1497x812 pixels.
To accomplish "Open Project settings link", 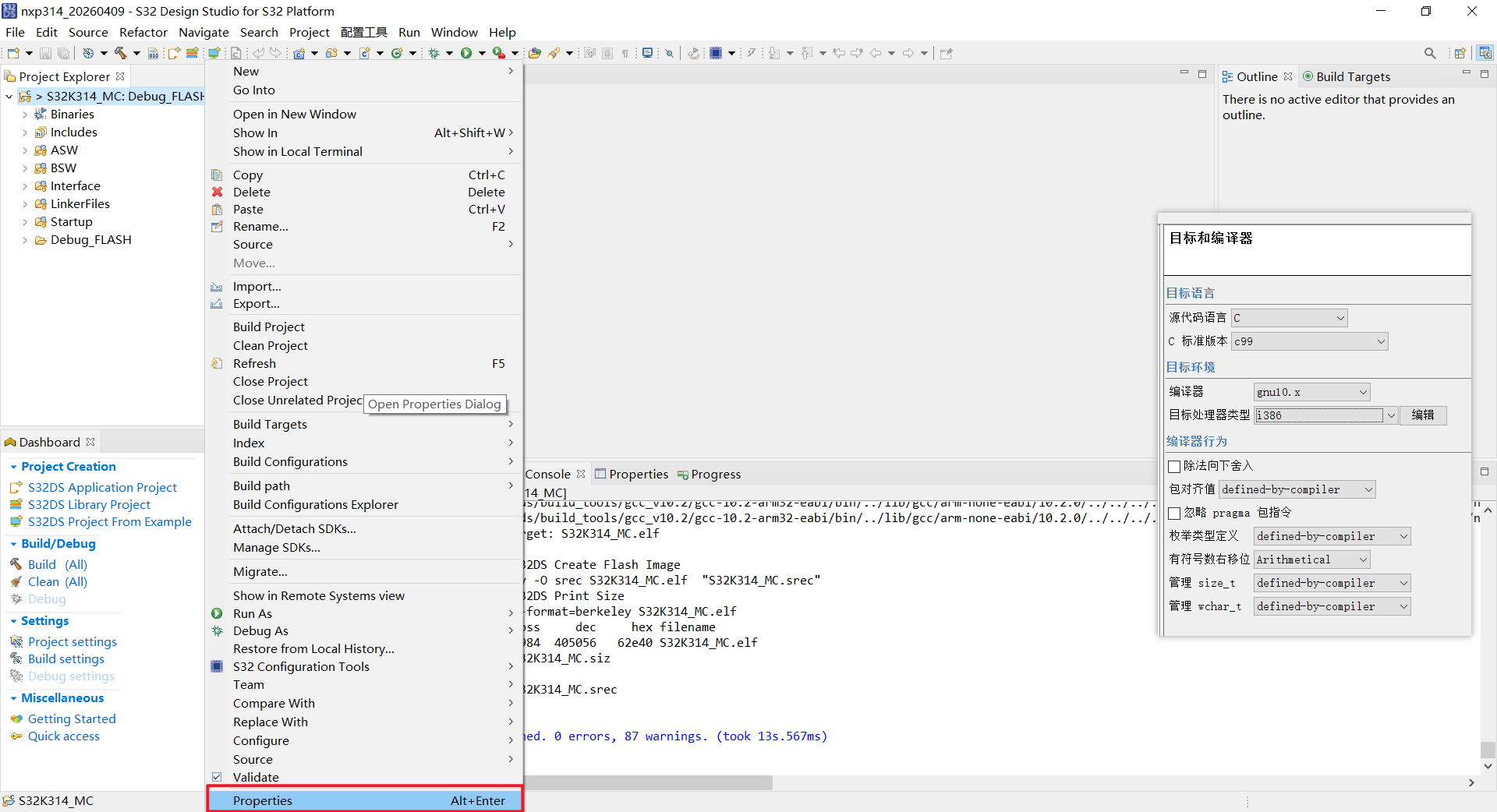I will pyautogui.click(x=73, y=641).
